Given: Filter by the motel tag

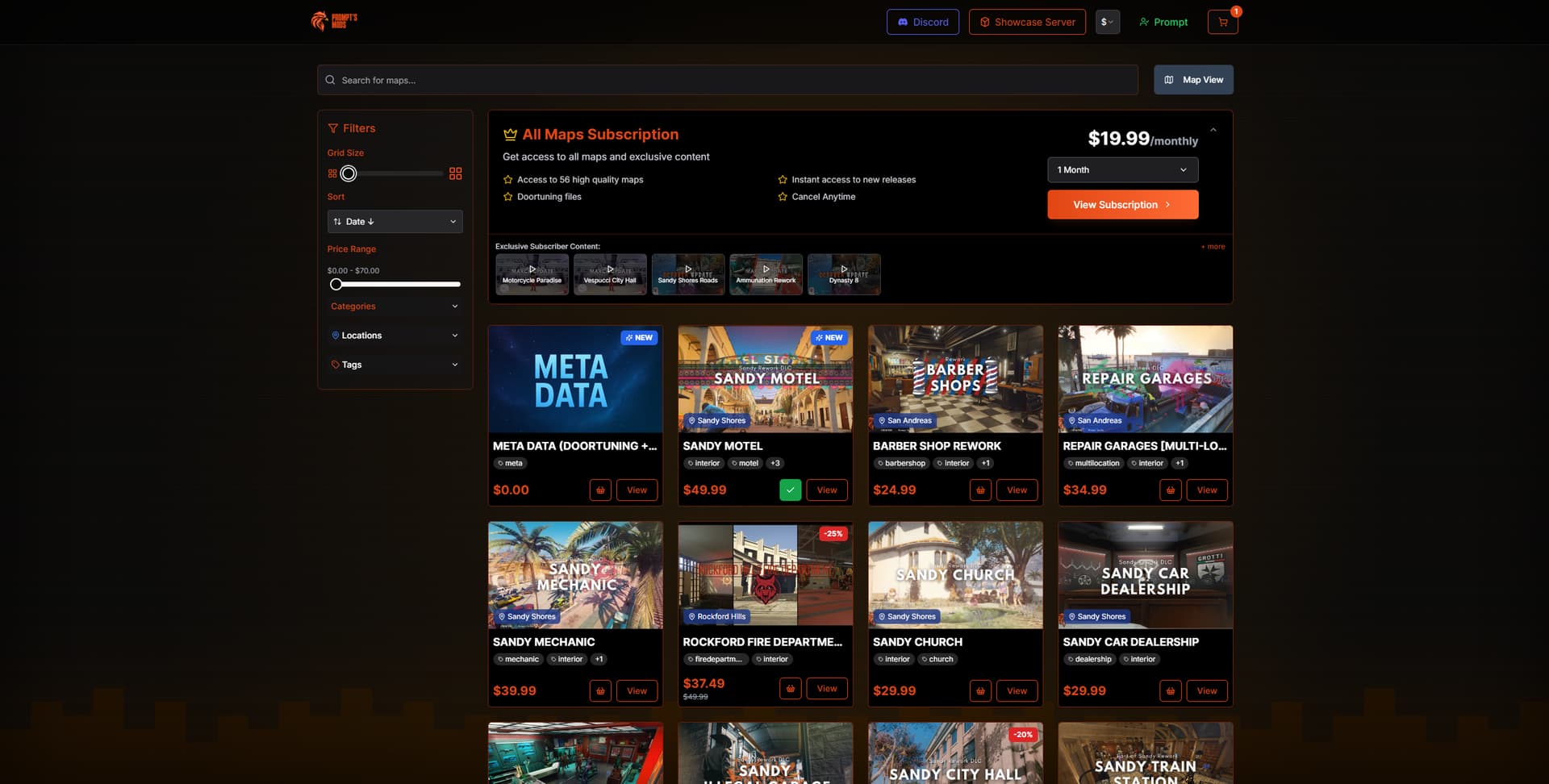Looking at the screenshot, I should [745, 463].
